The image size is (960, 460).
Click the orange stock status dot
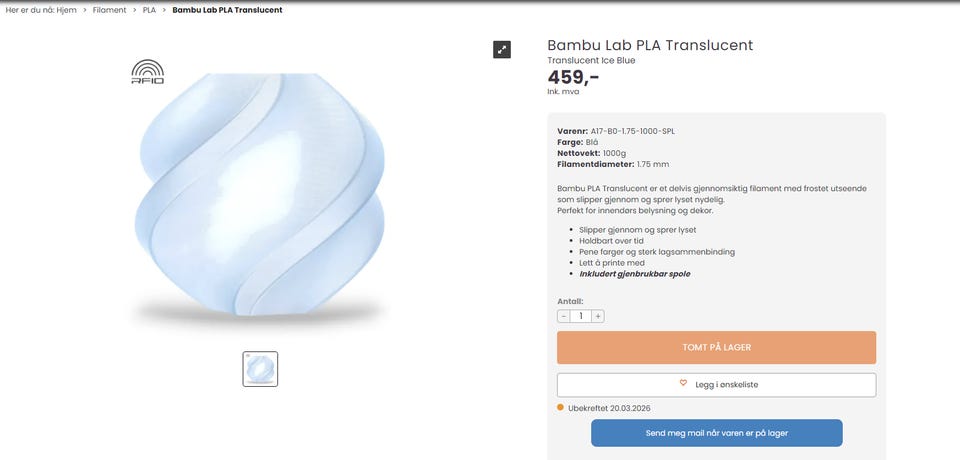(x=561, y=408)
